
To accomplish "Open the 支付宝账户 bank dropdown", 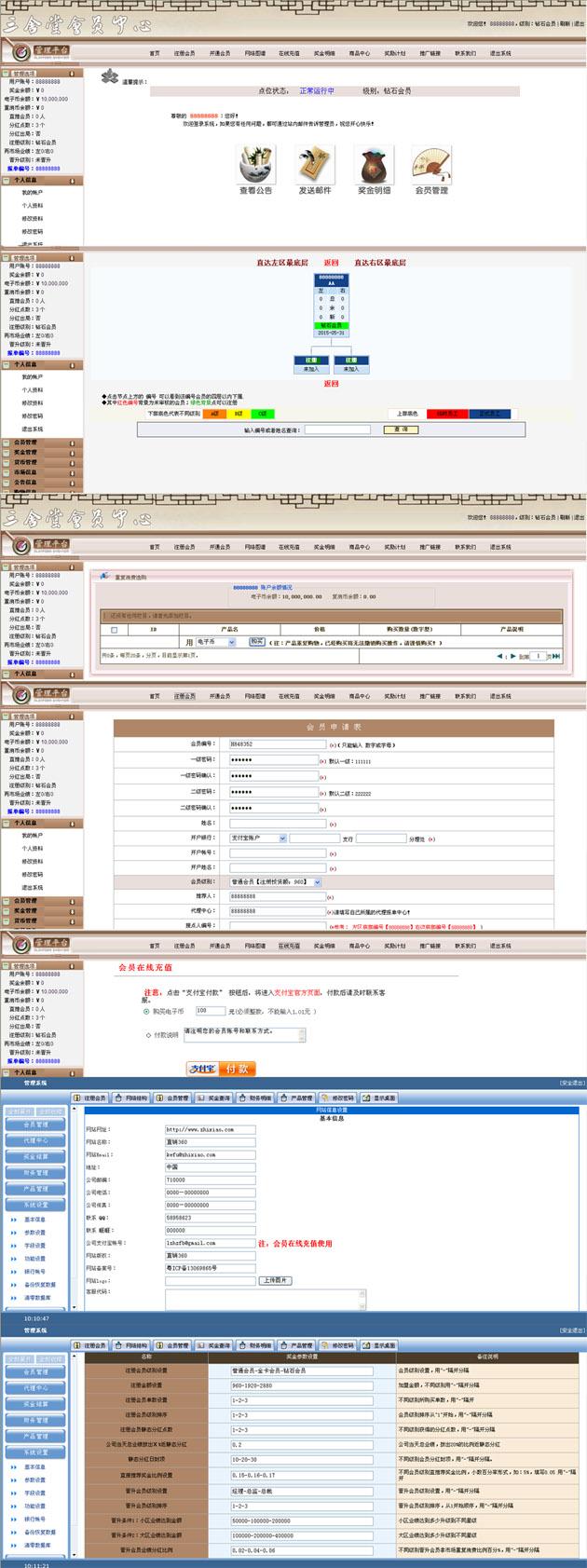I will tap(258, 838).
